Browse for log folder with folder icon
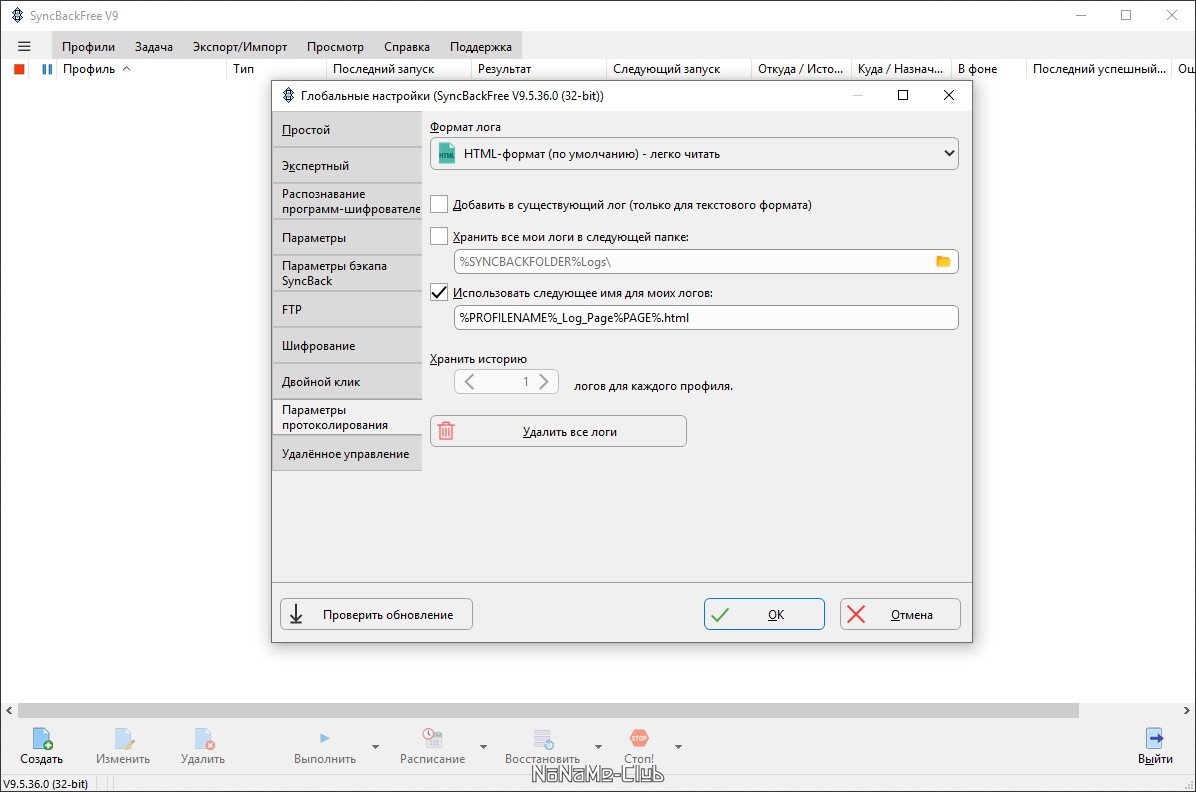The height and width of the screenshot is (792, 1196). pos(943,262)
